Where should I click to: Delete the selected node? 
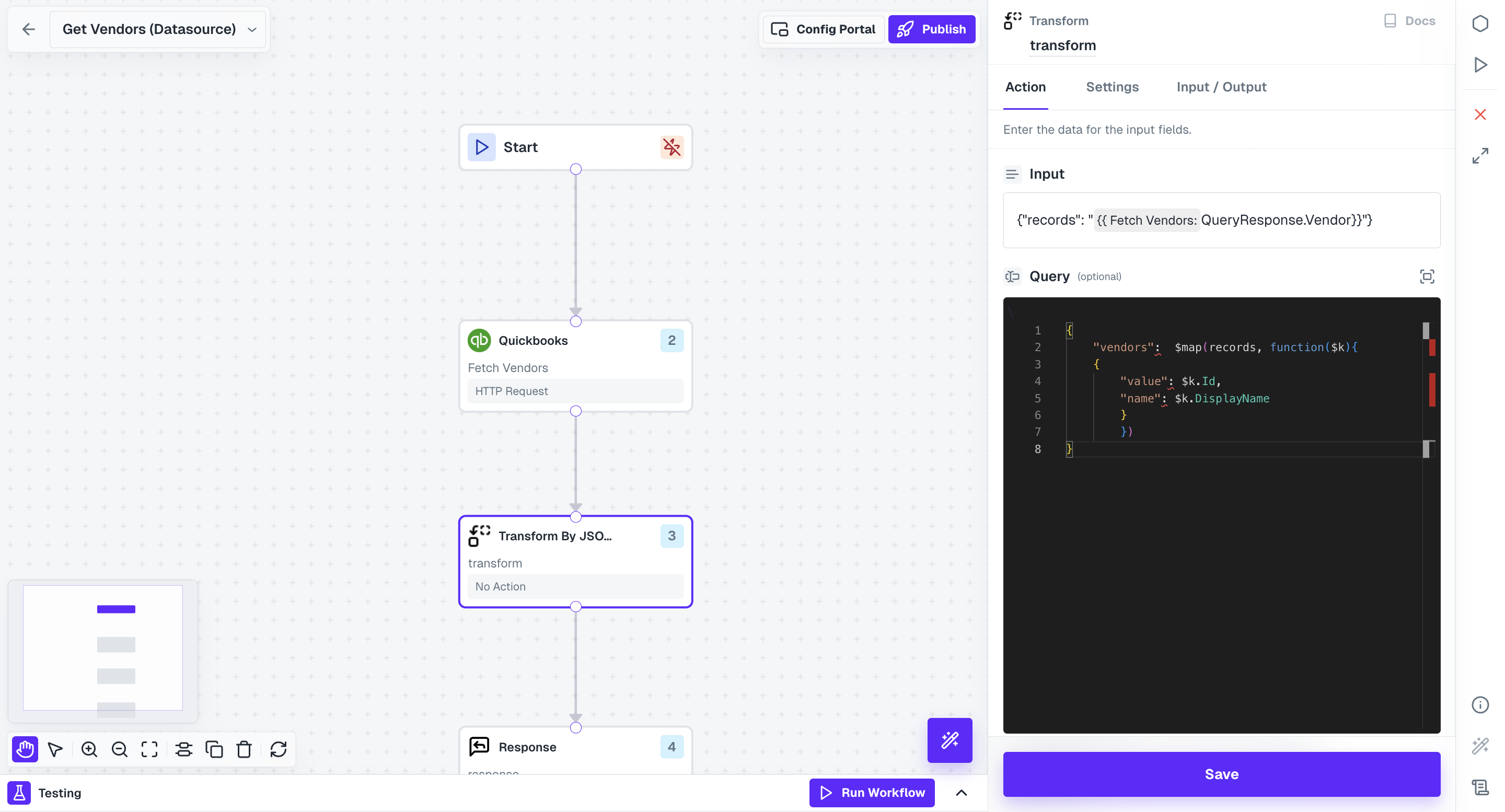244,749
